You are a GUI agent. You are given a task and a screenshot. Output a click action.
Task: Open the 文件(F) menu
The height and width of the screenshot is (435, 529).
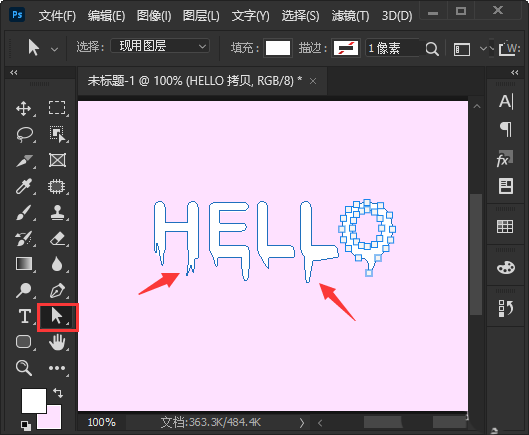point(57,16)
